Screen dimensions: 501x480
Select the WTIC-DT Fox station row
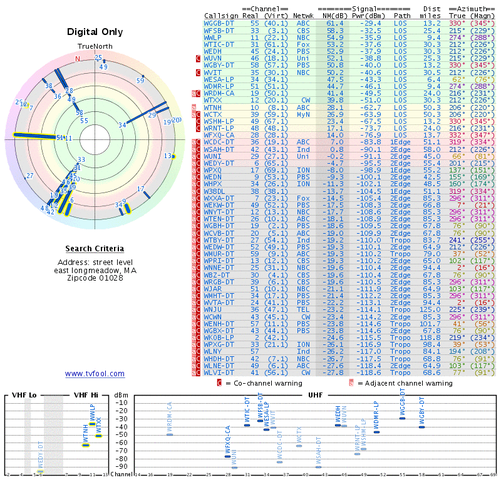click(x=349, y=44)
